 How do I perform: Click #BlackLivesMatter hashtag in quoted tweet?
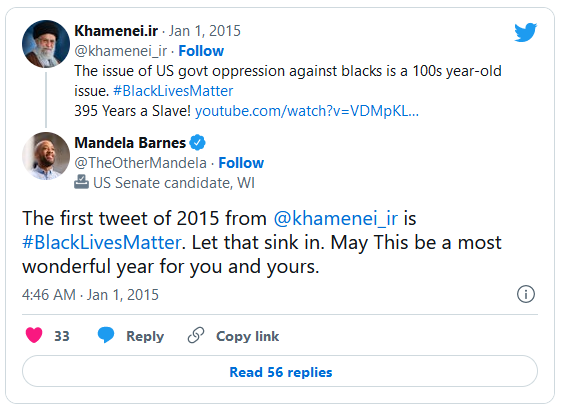coord(173,91)
